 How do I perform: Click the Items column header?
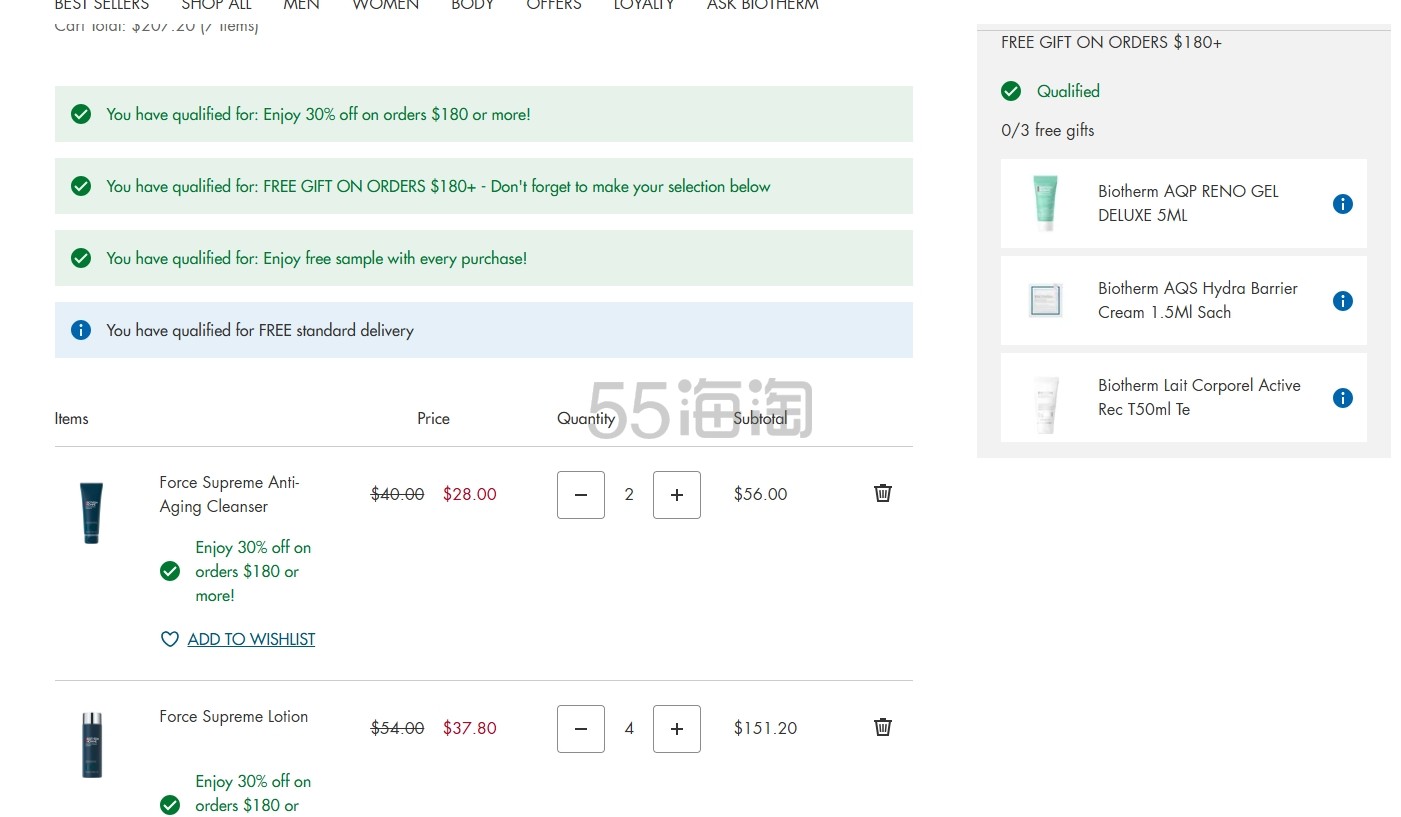pyautogui.click(x=71, y=419)
